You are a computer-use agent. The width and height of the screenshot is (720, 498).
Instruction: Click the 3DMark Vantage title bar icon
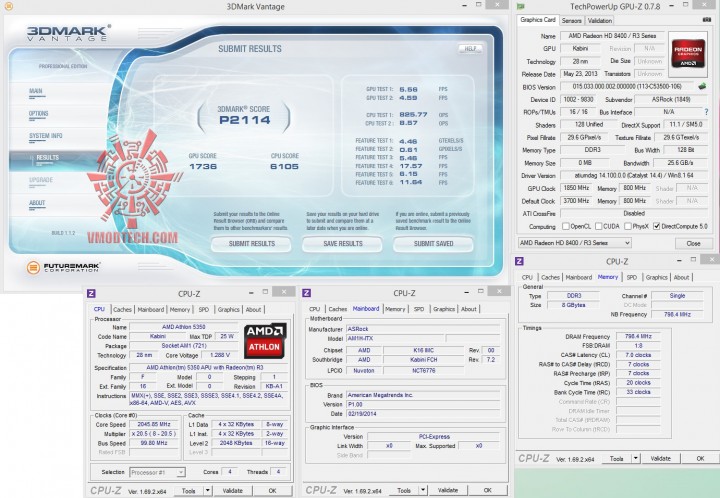pos(8,6)
